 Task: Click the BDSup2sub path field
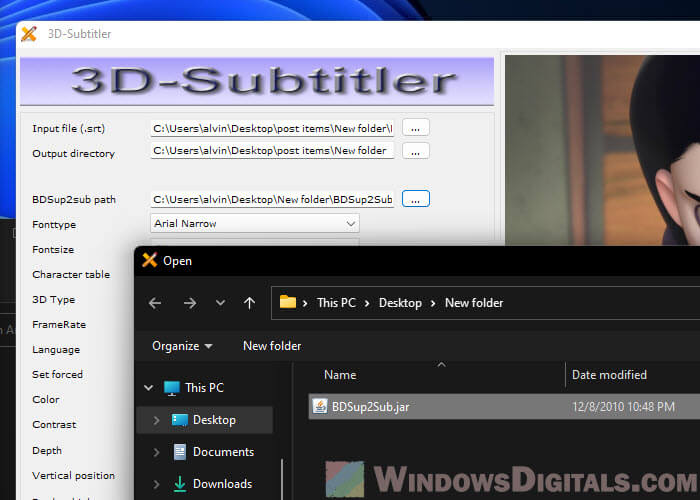pyautogui.click(x=272, y=200)
